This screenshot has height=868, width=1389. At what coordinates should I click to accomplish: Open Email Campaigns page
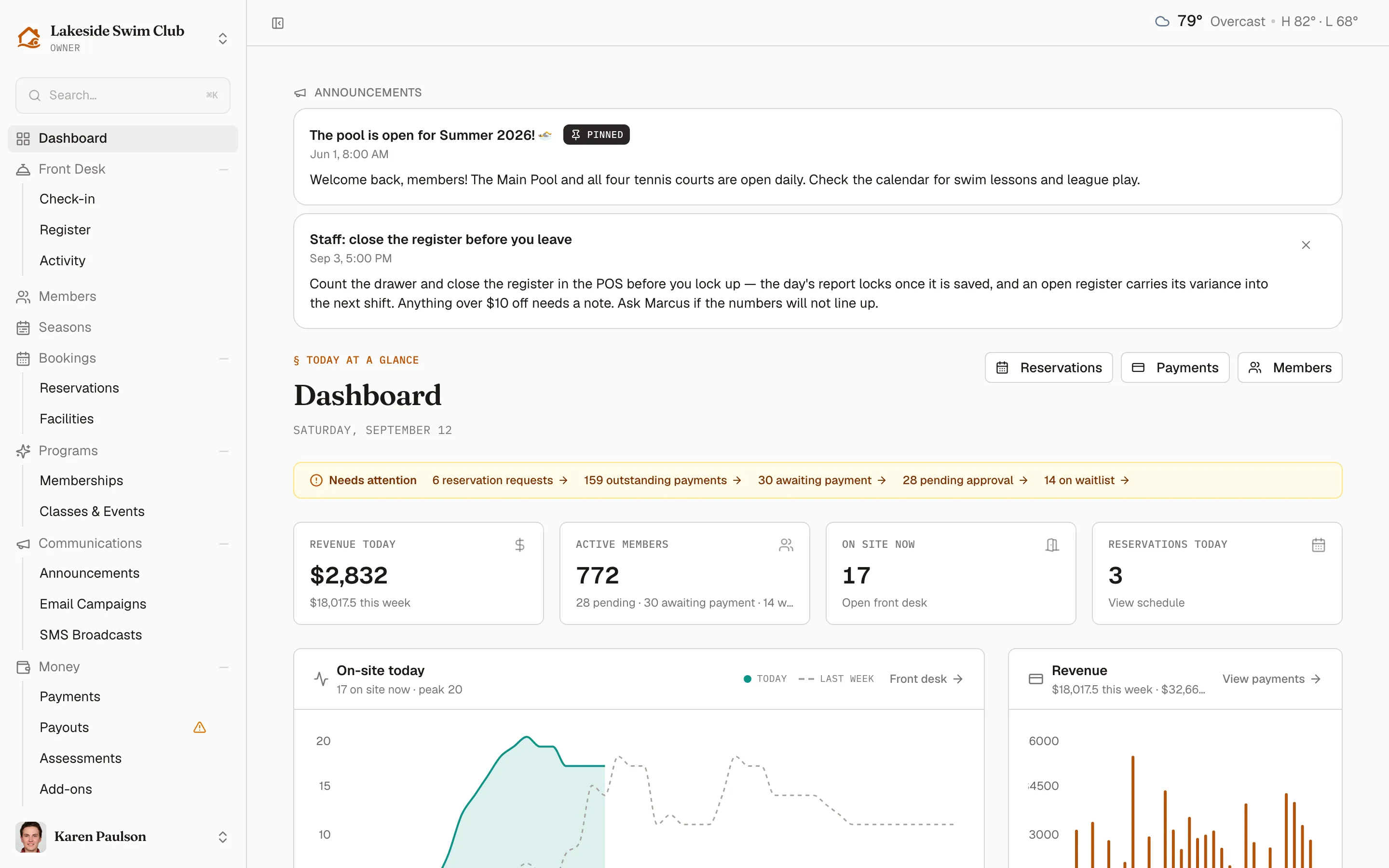click(93, 604)
